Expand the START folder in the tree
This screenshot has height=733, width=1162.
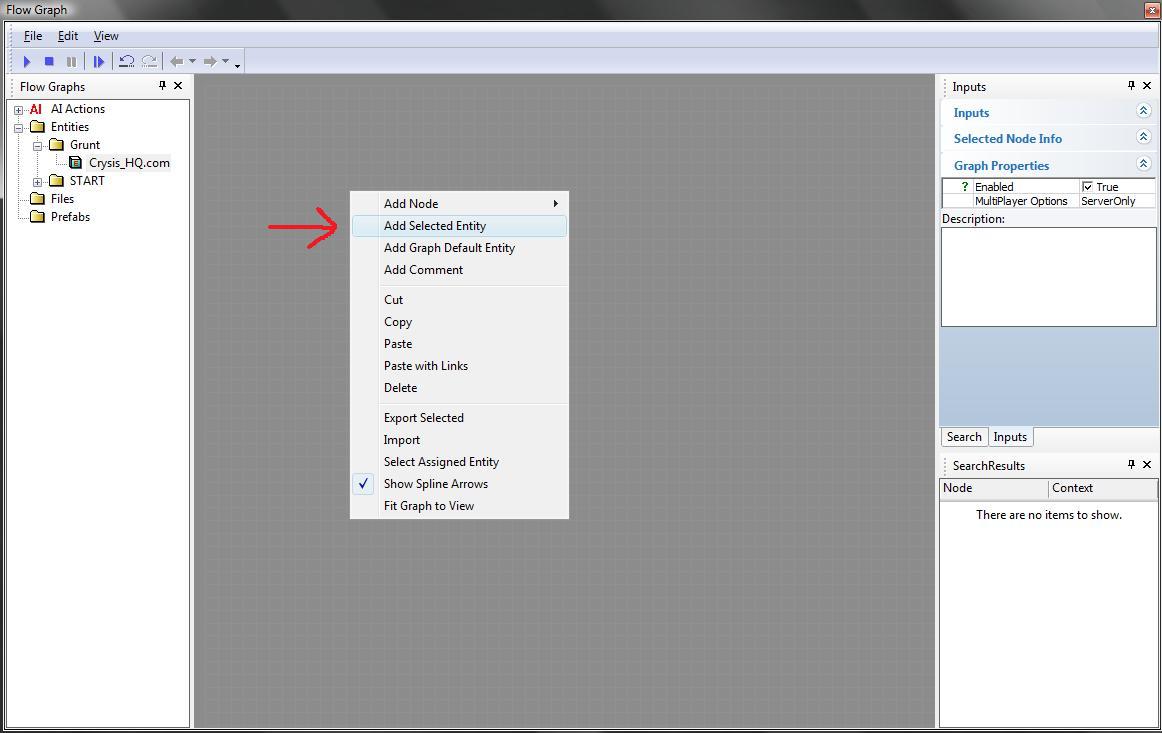pyautogui.click(x=38, y=182)
